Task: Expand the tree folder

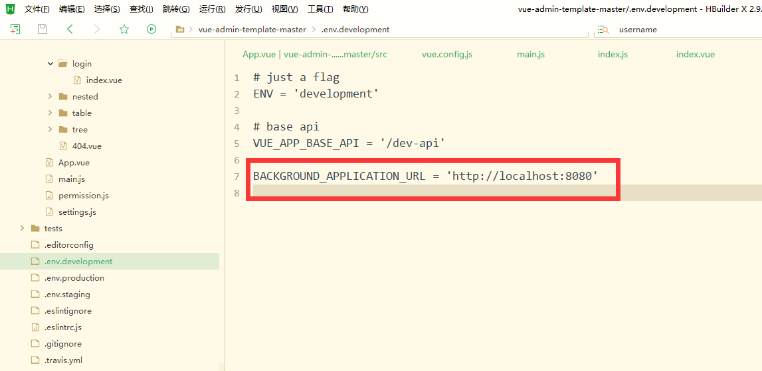Action: point(50,130)
